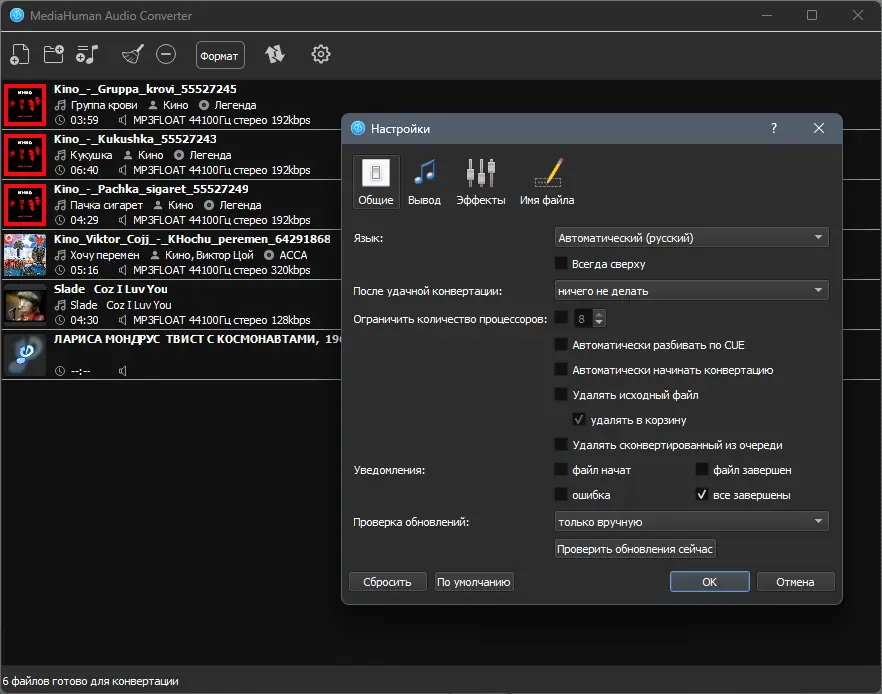This screenshot has width=882, height=694.
Task: Remove the selected item via the minus icon
Action: tap(166, 55)
